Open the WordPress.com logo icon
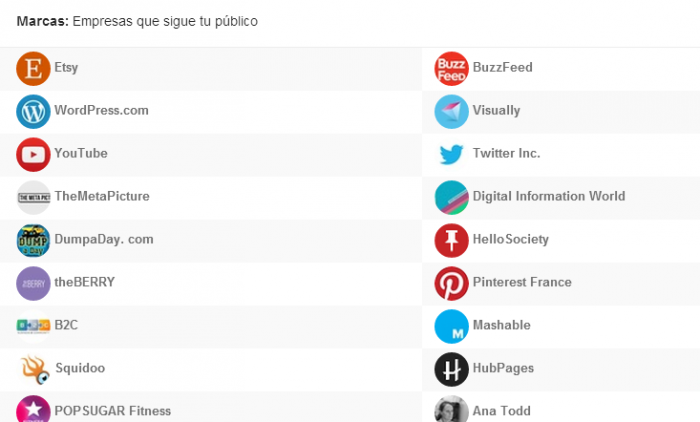 (33, 111)
